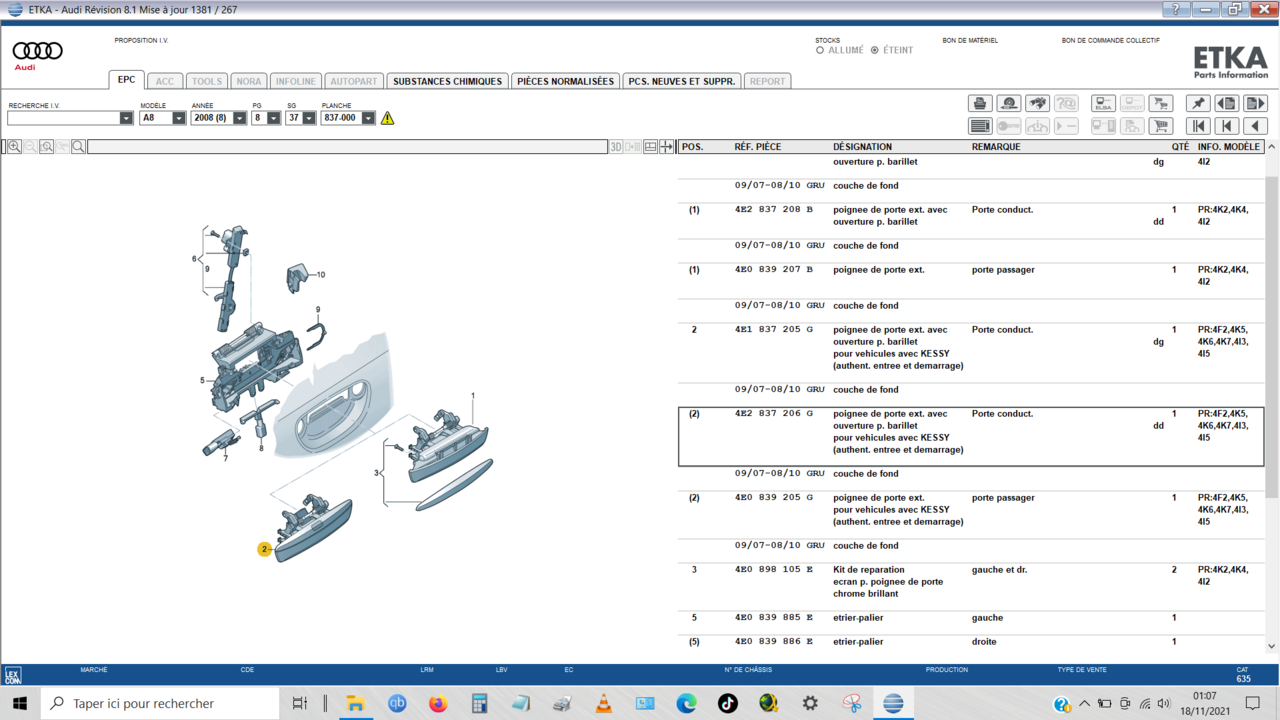The height and width of the screenshot is (720, 1280).
Task: Select the ALLUMÉ stocks radio button
Action: [820, 50]
